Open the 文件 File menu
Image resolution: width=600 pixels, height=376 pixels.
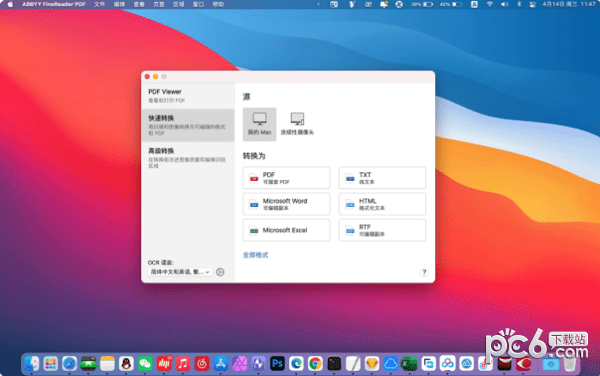(99, 4)
